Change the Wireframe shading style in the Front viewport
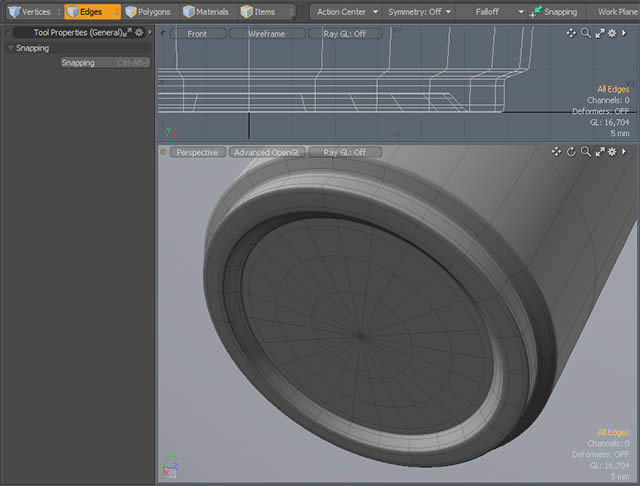The width and height of the screenshot is (640, 486). 267,34
